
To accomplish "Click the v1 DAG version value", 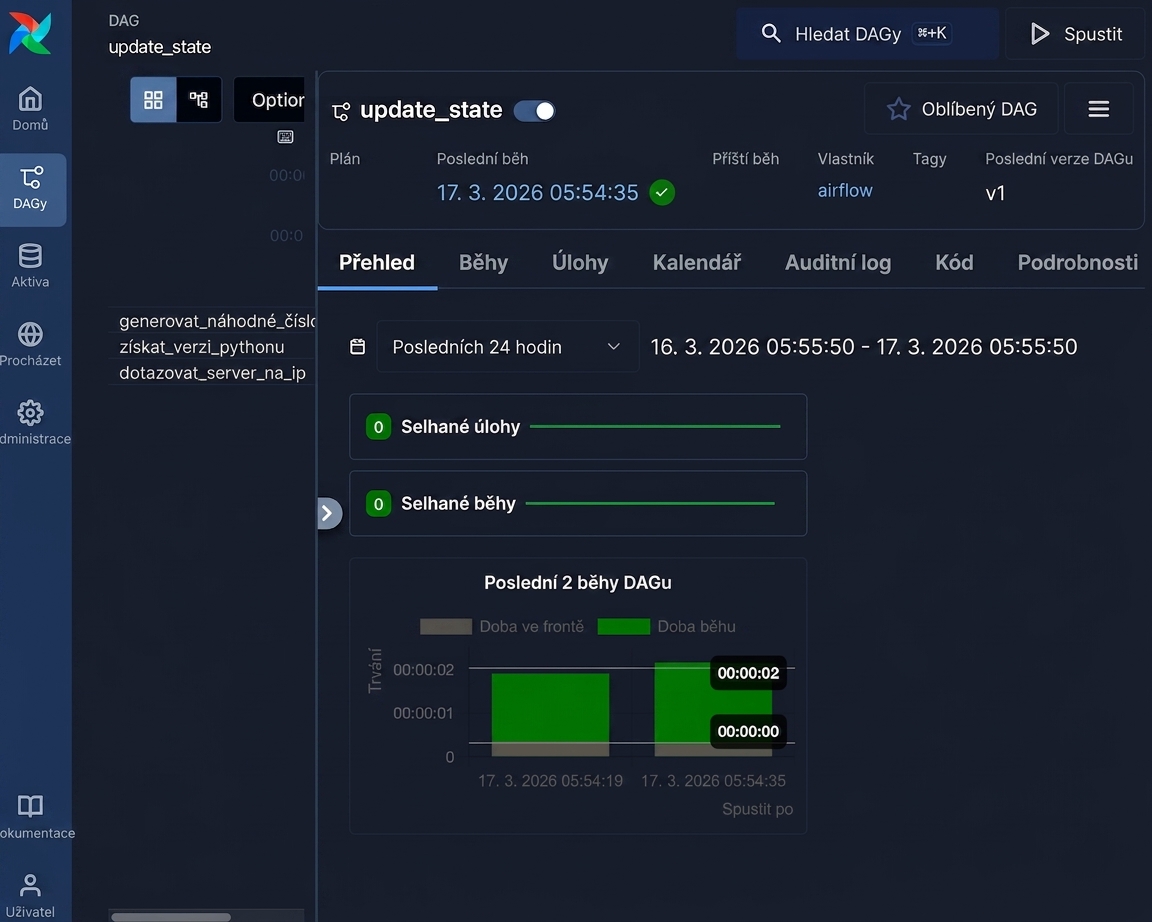I will pos(995,193).
